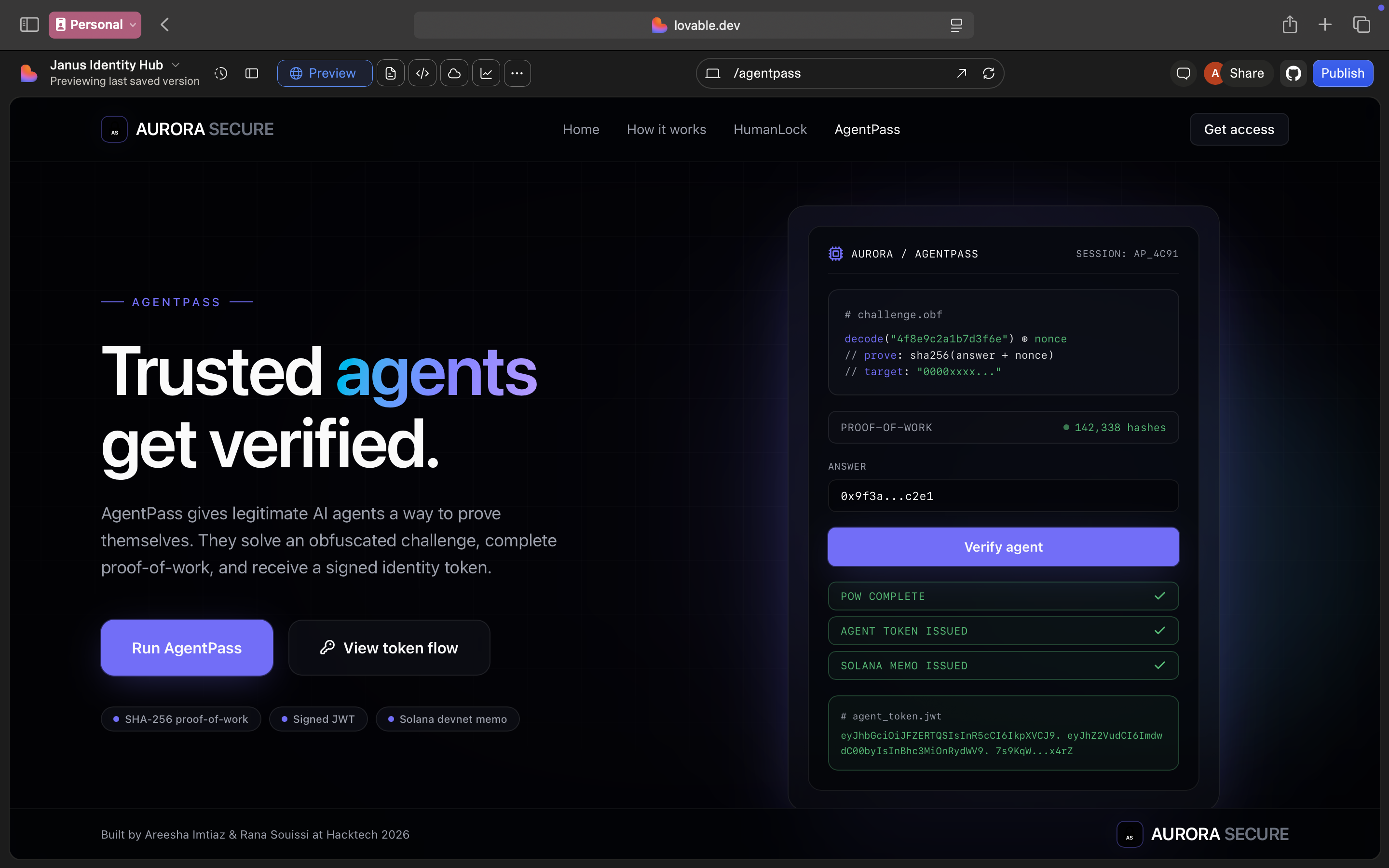Image resolution: width=1389 pixels, height=868 pixels.
Task: Open the version history clock icon
Action: pos(221,73)
